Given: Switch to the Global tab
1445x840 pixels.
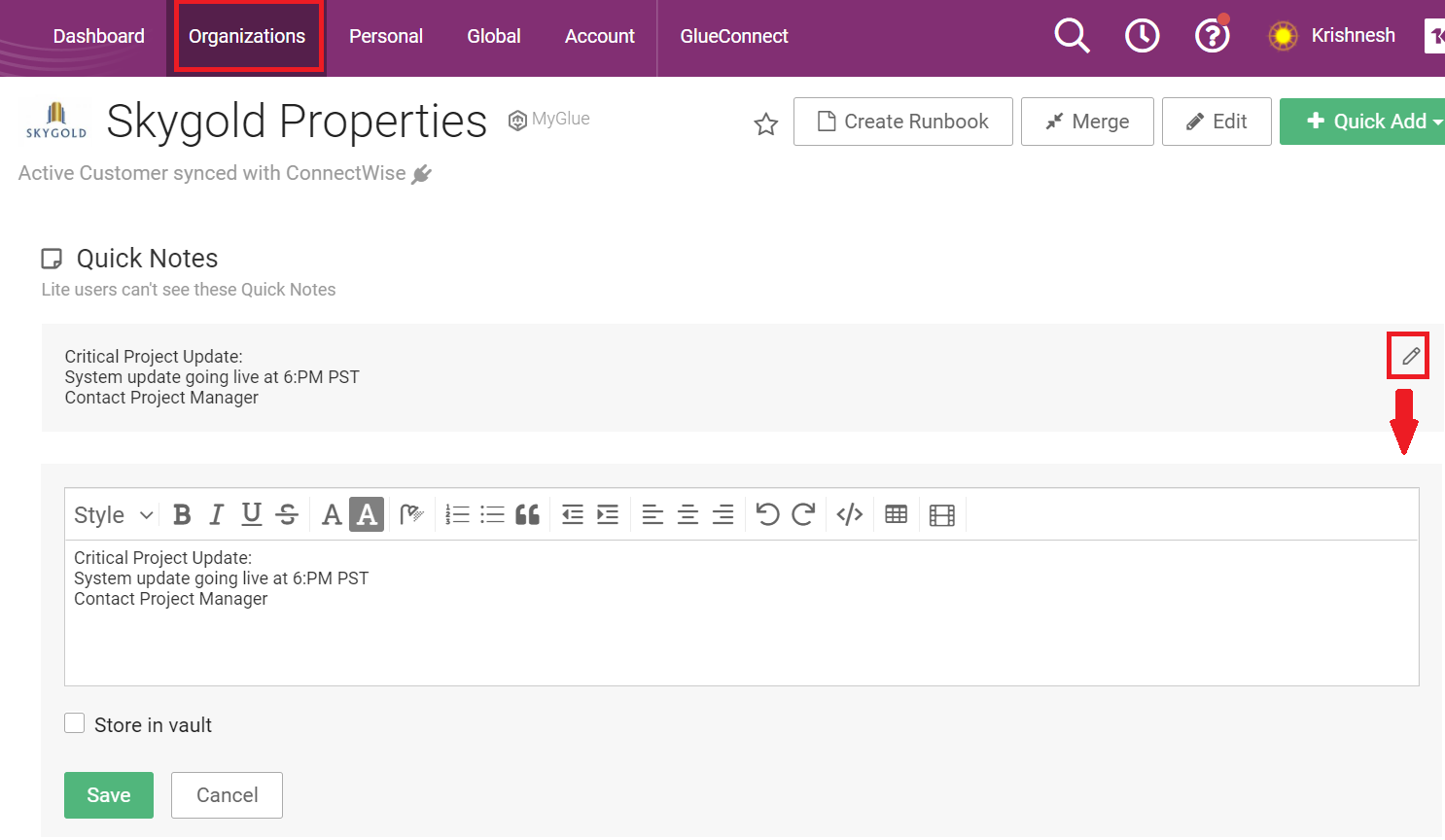Looking at the screenshot, I should pos(494,36).
